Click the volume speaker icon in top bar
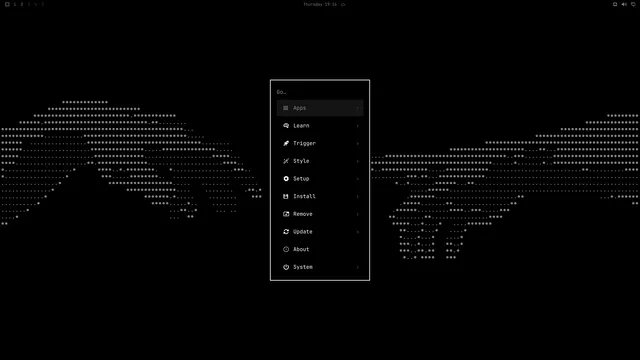This screenshot has width=640, height=360. 624,4
